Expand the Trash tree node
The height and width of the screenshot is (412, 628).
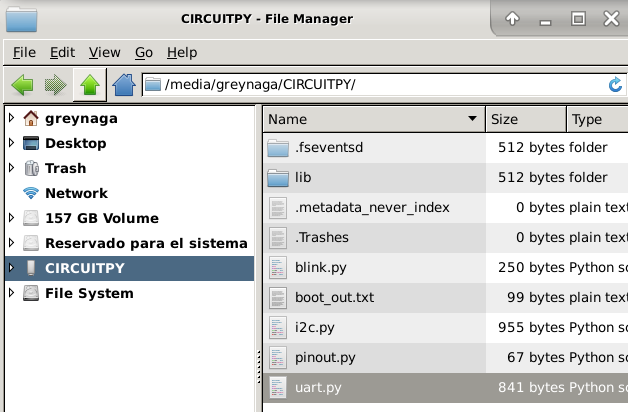[12, 168]
